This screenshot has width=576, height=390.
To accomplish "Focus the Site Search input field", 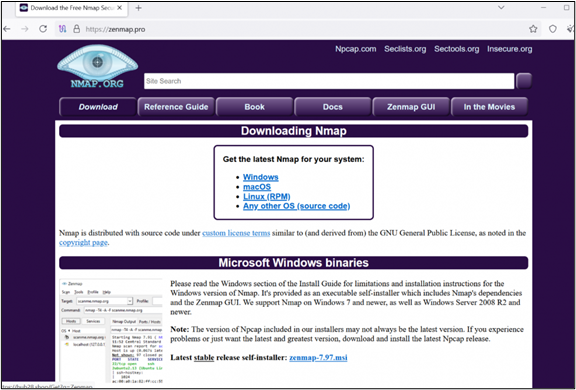I will pos(329,81).
